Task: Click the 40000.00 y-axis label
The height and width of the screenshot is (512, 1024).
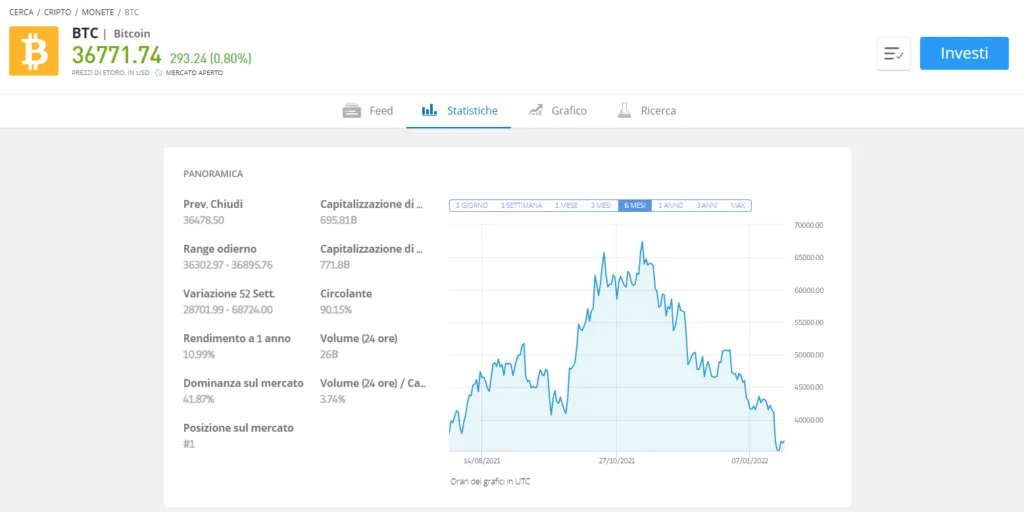Action: [x=809, y=420]
